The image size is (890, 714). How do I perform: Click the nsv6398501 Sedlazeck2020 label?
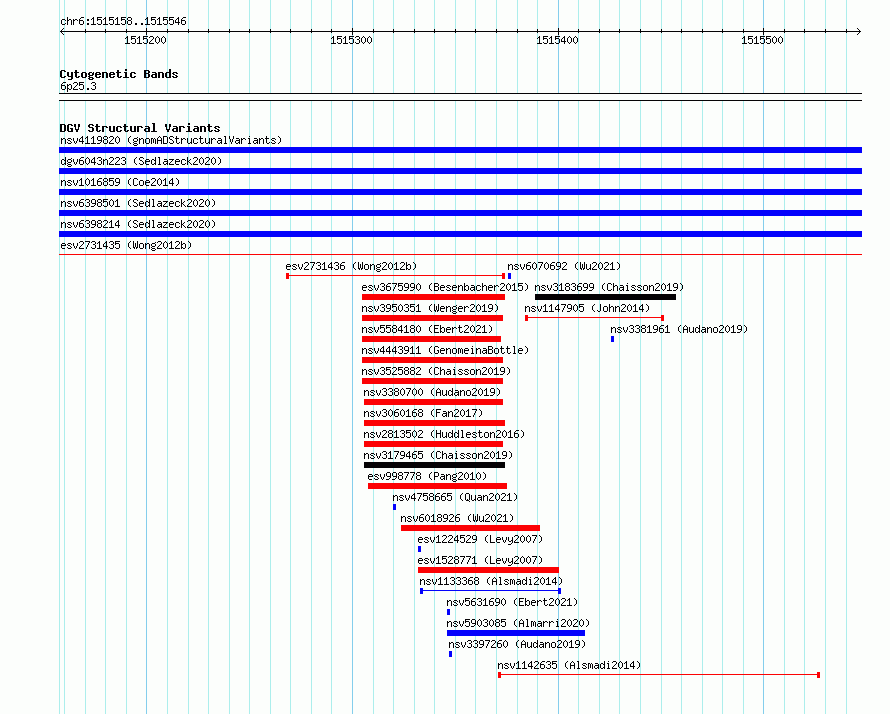(x=138, y=203)
